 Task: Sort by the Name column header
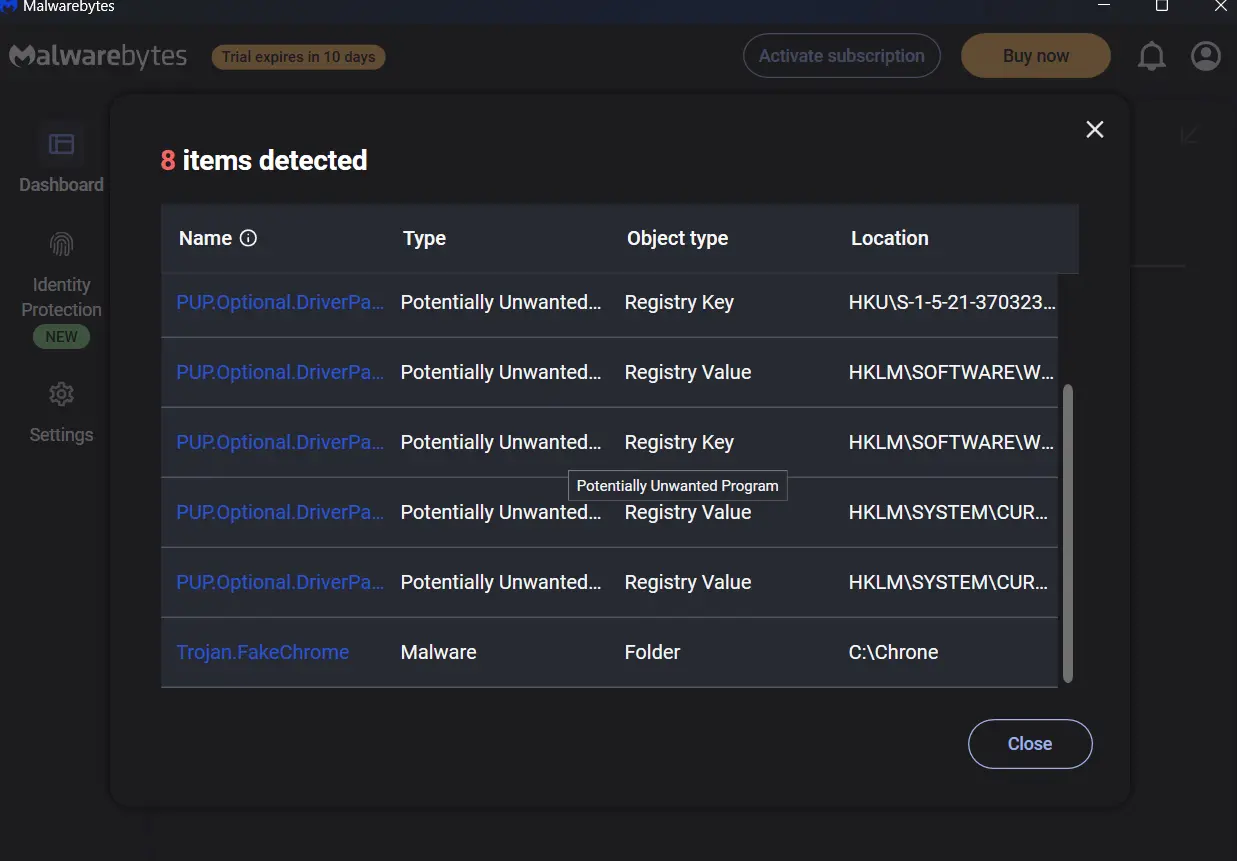[x=205, y=238]
